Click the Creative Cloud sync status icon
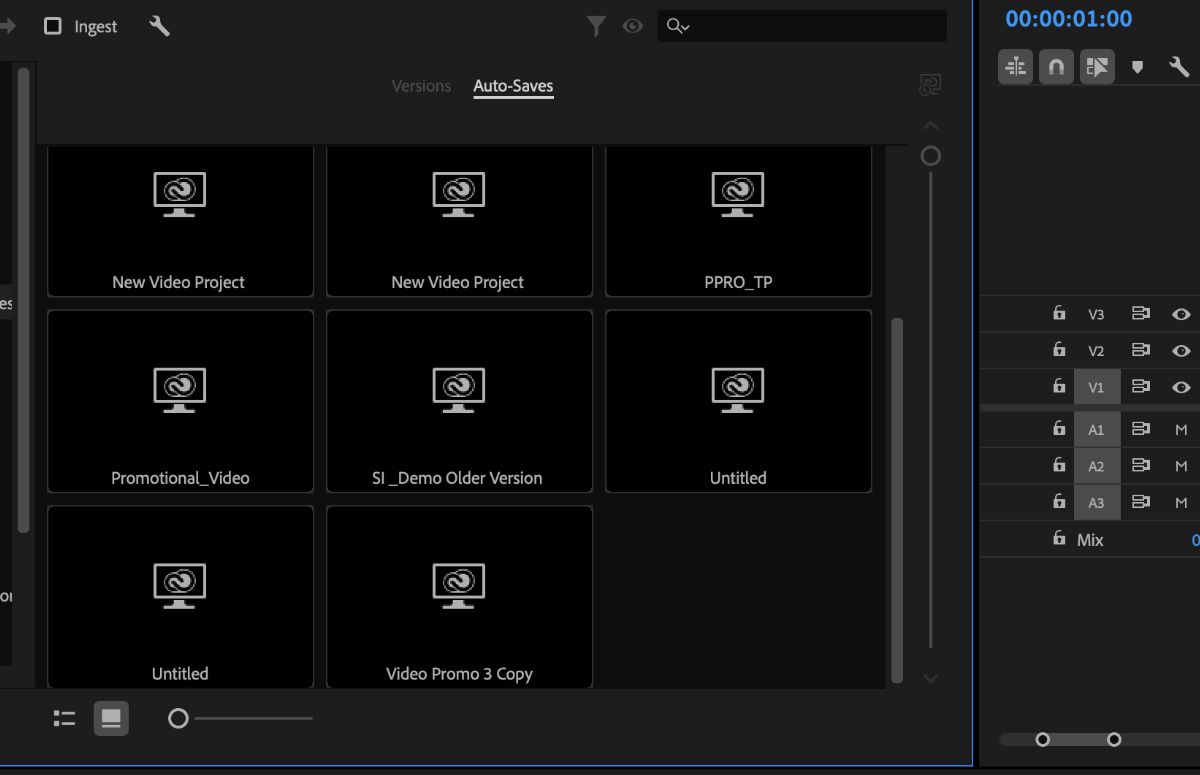This screenshot has width=1200, height=775. 930,85
